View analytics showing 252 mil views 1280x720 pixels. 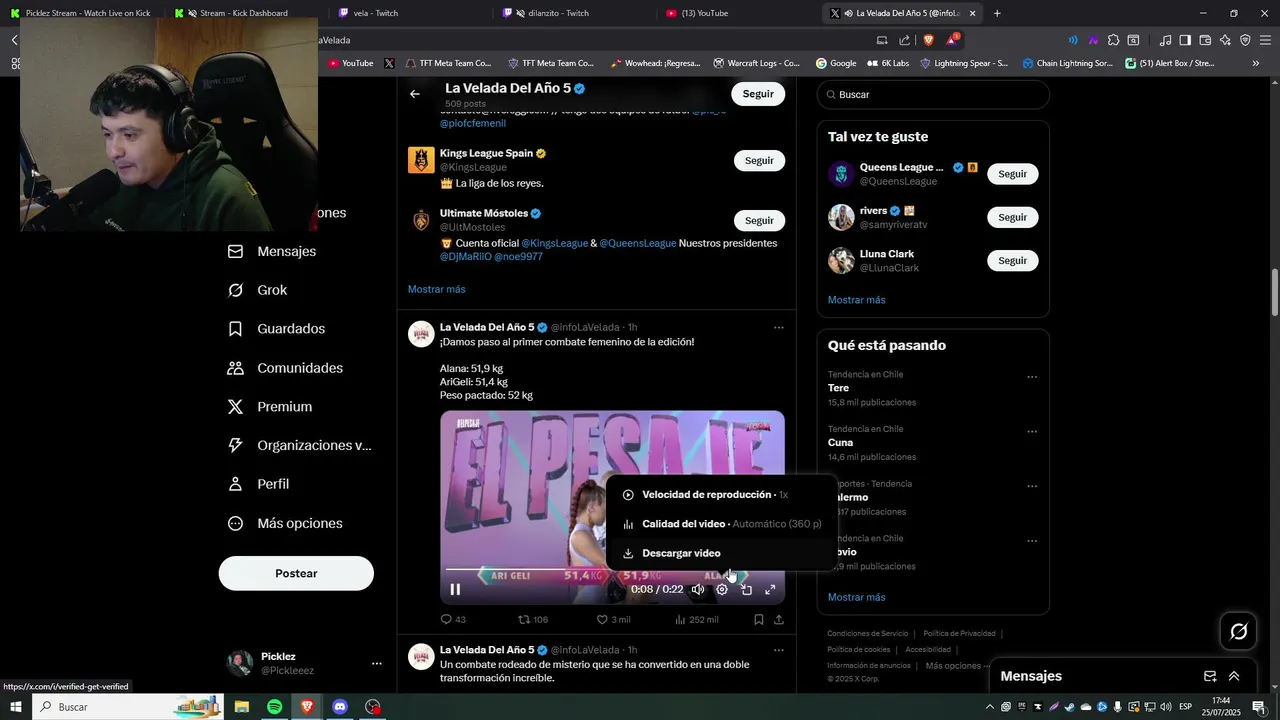(x=697, y=620)
